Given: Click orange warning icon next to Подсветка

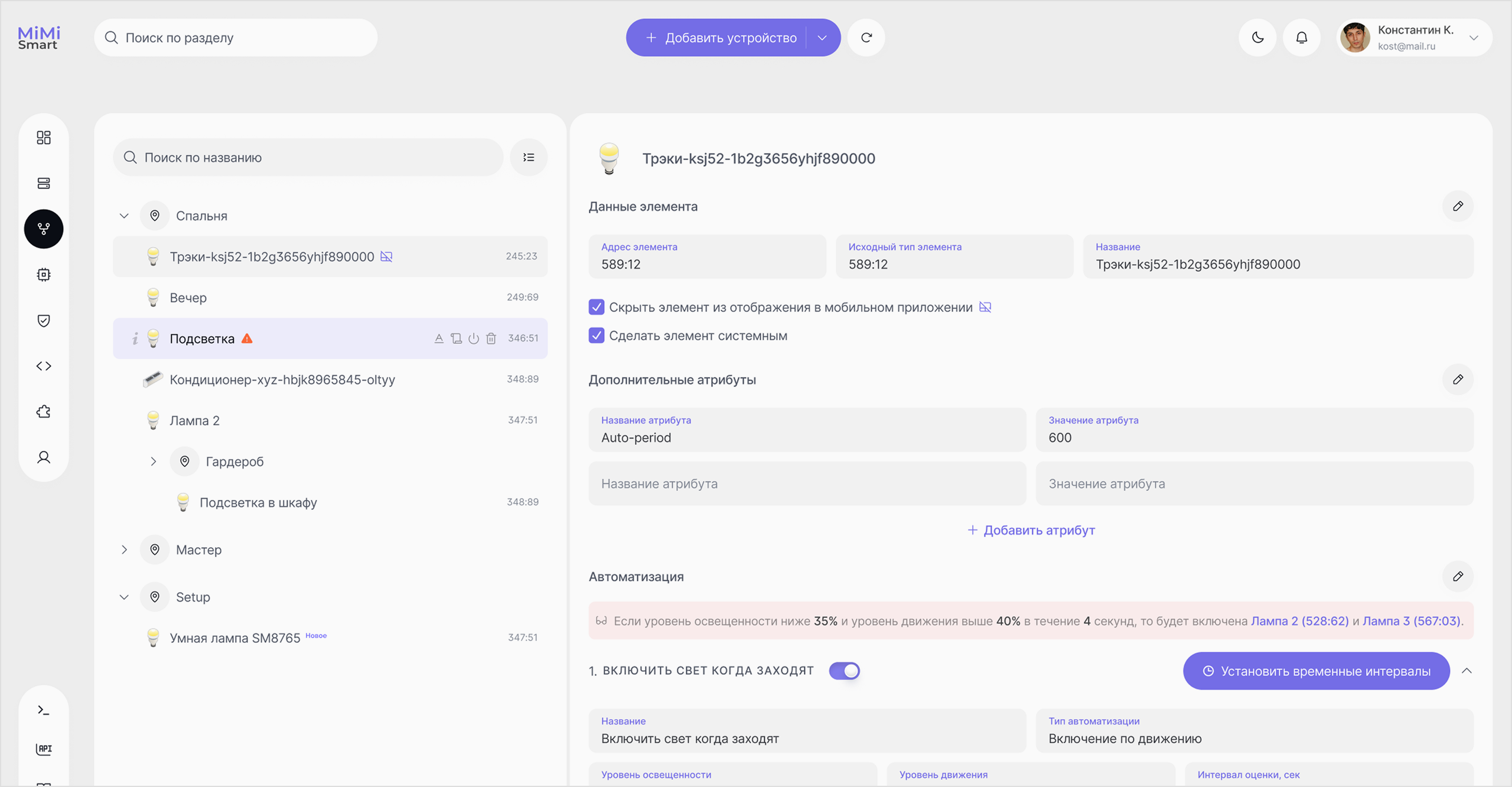Looking at the screenshot, I should tap(247, 339).
